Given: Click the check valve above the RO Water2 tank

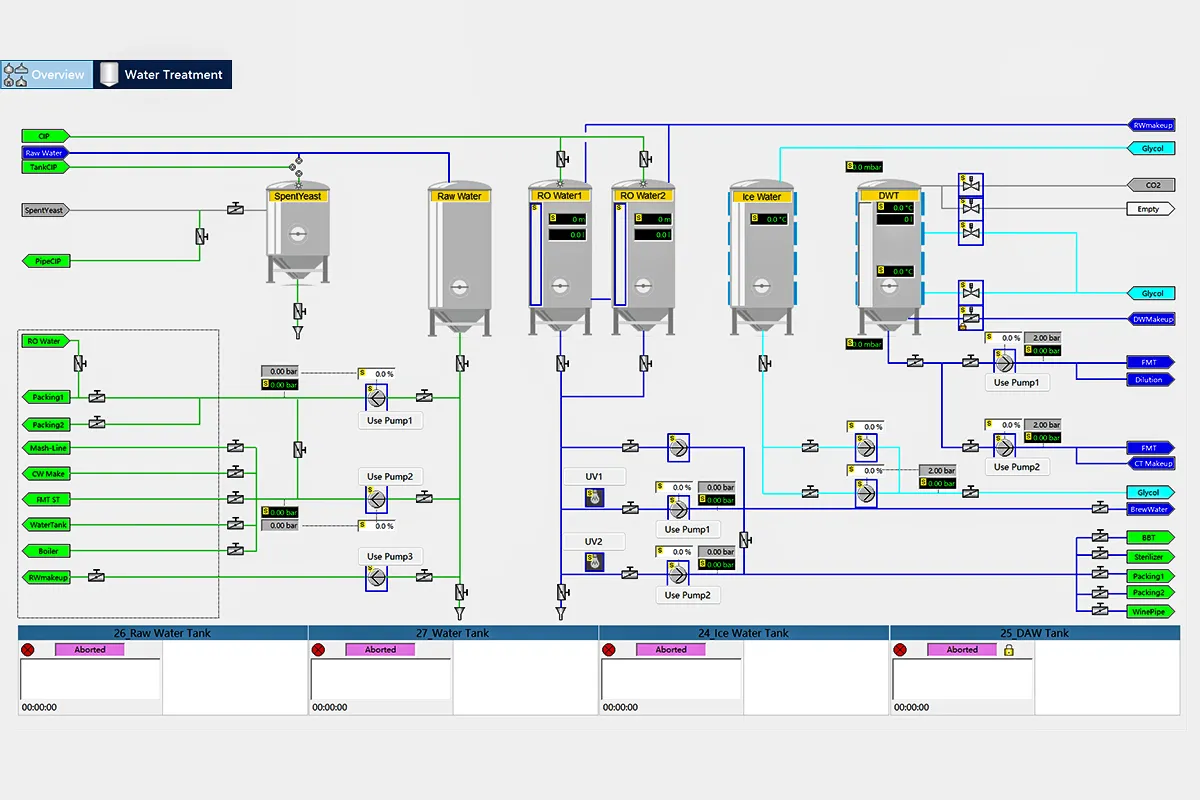Looking at the screenshot, I should point(645,159).
